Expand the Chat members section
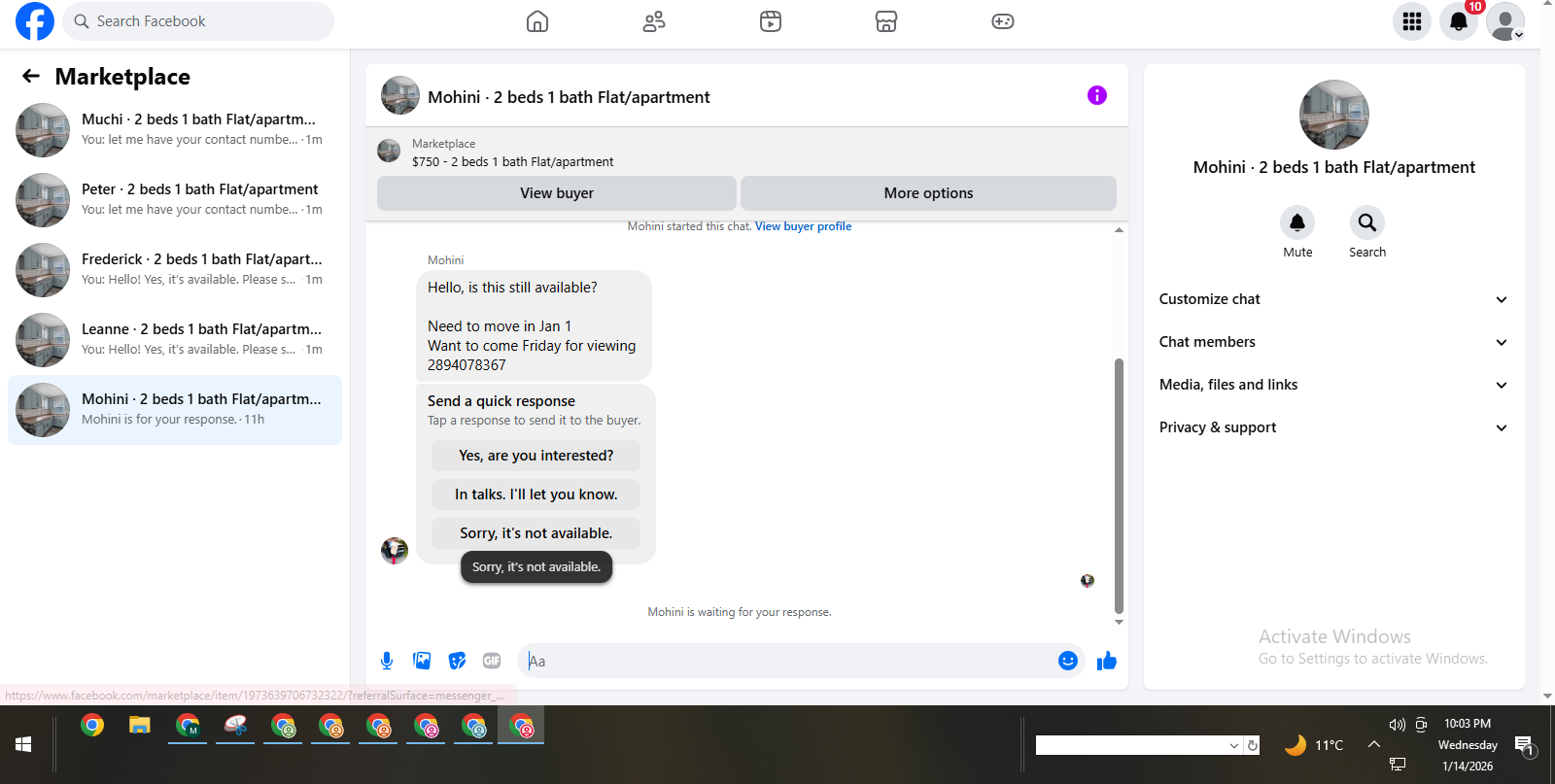 (x=1333, y=342)
